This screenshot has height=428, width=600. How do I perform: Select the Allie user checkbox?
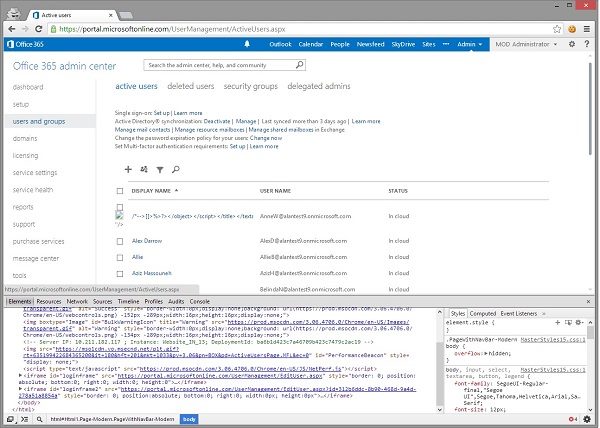[120, 257]
